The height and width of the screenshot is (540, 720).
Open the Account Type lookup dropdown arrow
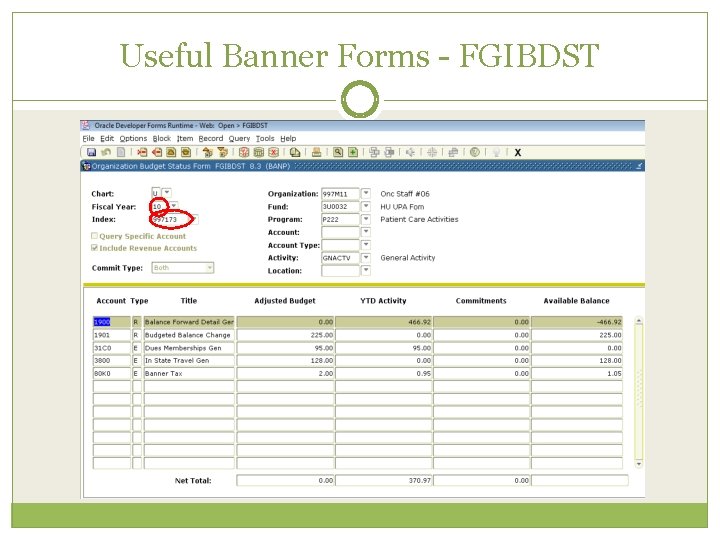pyautogui.click(x=366, y=245)
